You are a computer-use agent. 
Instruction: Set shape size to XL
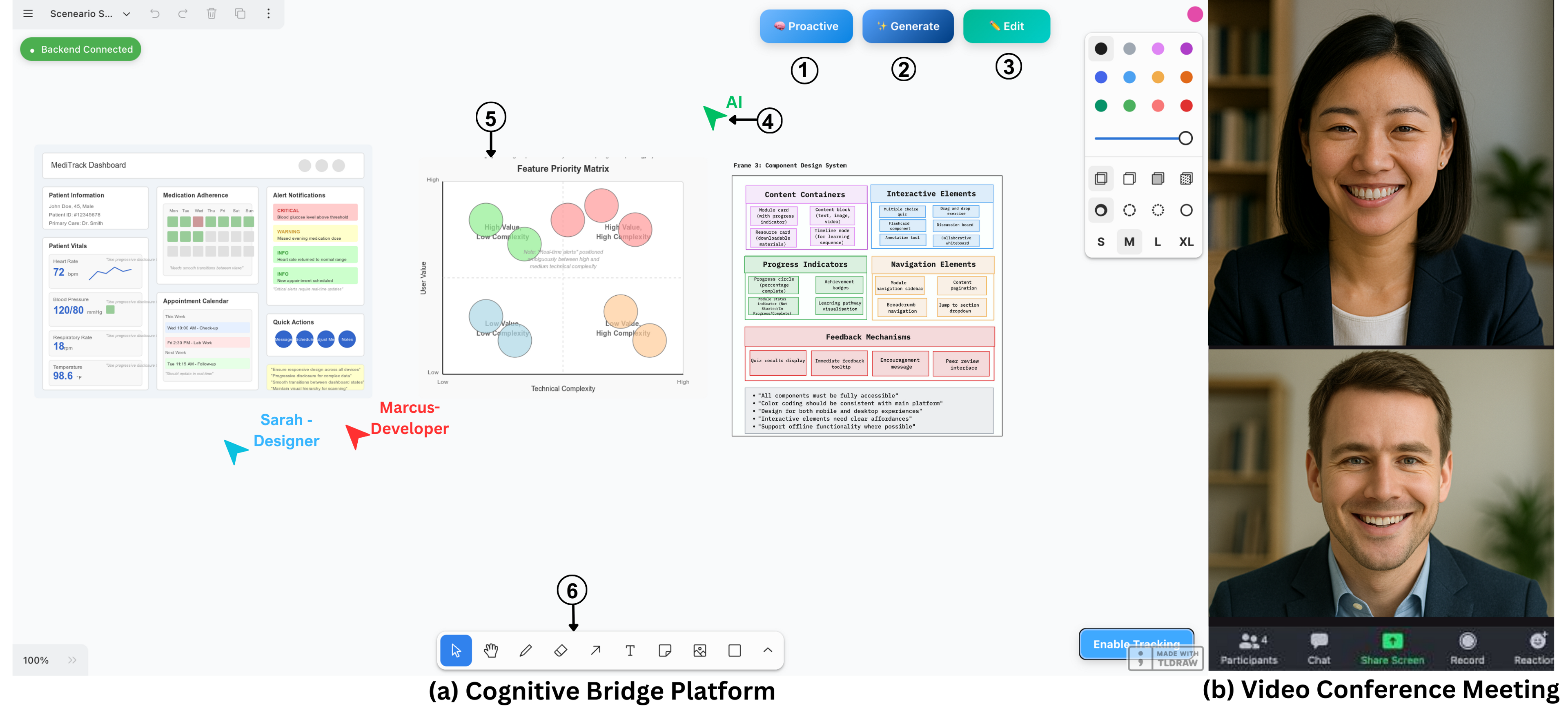[1186, 242]
